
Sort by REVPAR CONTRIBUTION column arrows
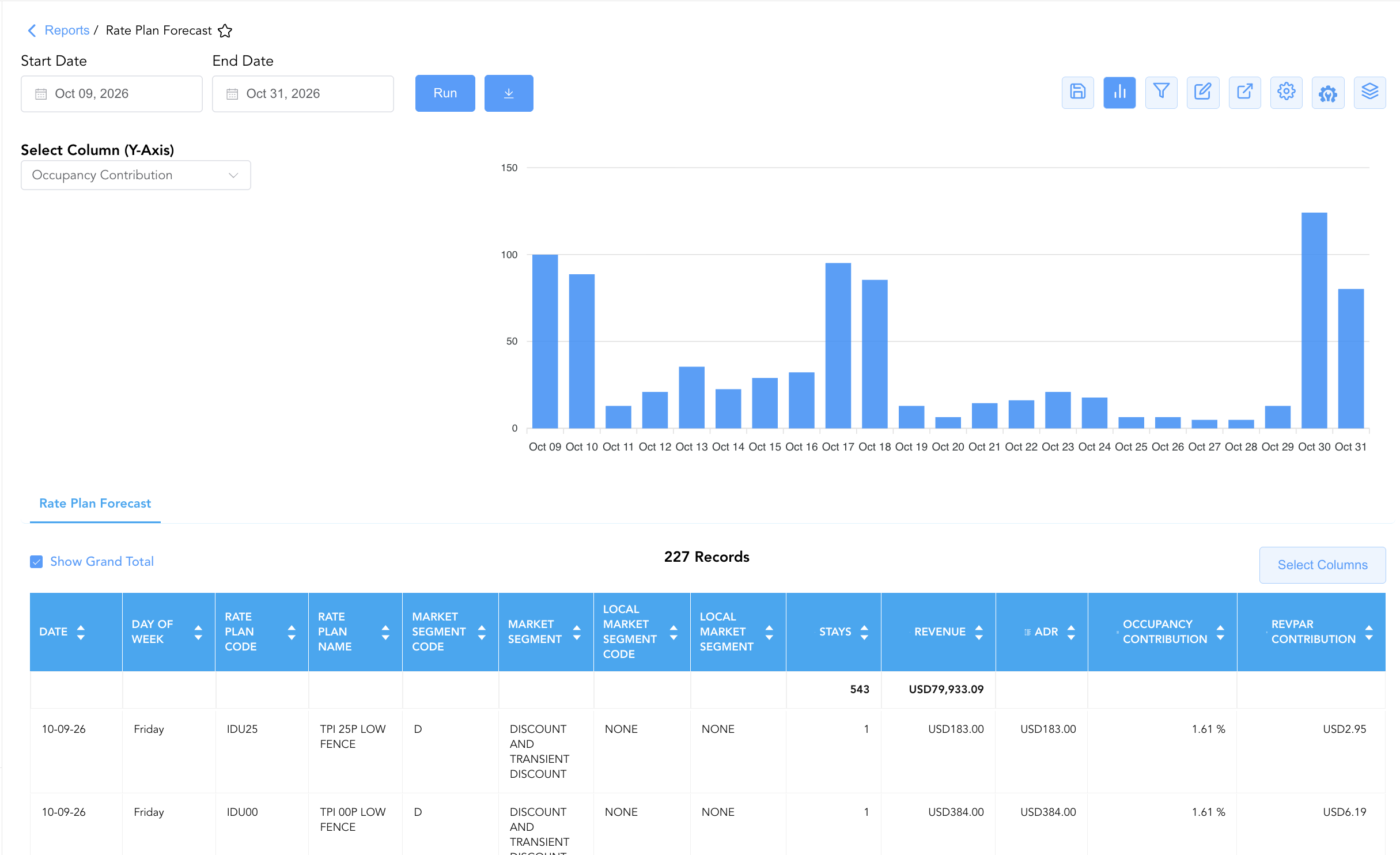[x=1369, y=632]
